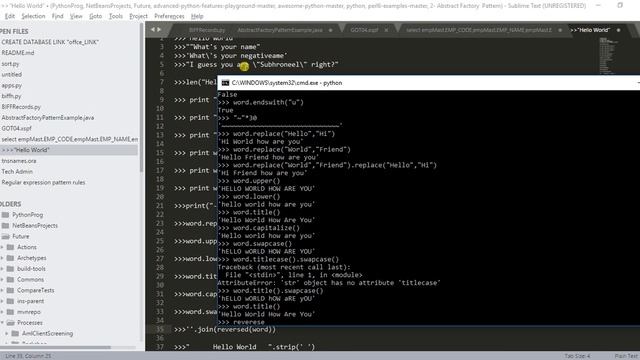Click the Commons folder icon
The image size is (640, 360).
click(11, 280)
